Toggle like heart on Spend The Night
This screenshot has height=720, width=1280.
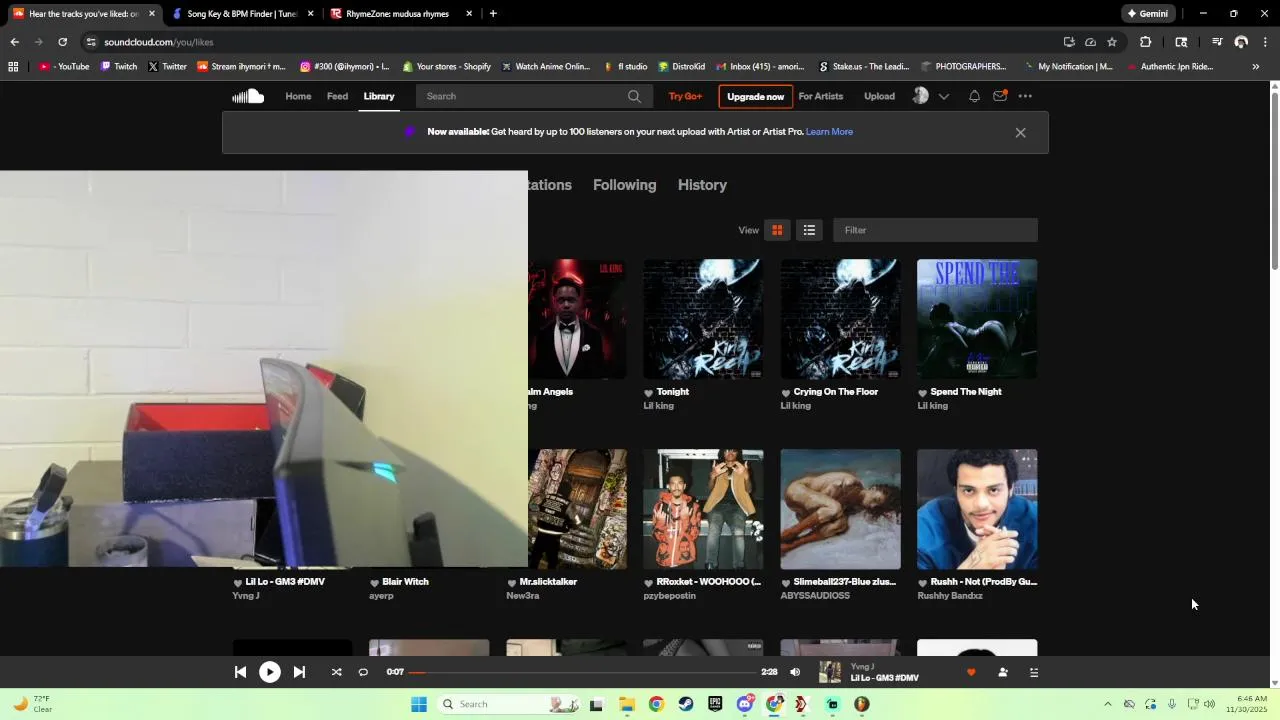pos(922,393)
